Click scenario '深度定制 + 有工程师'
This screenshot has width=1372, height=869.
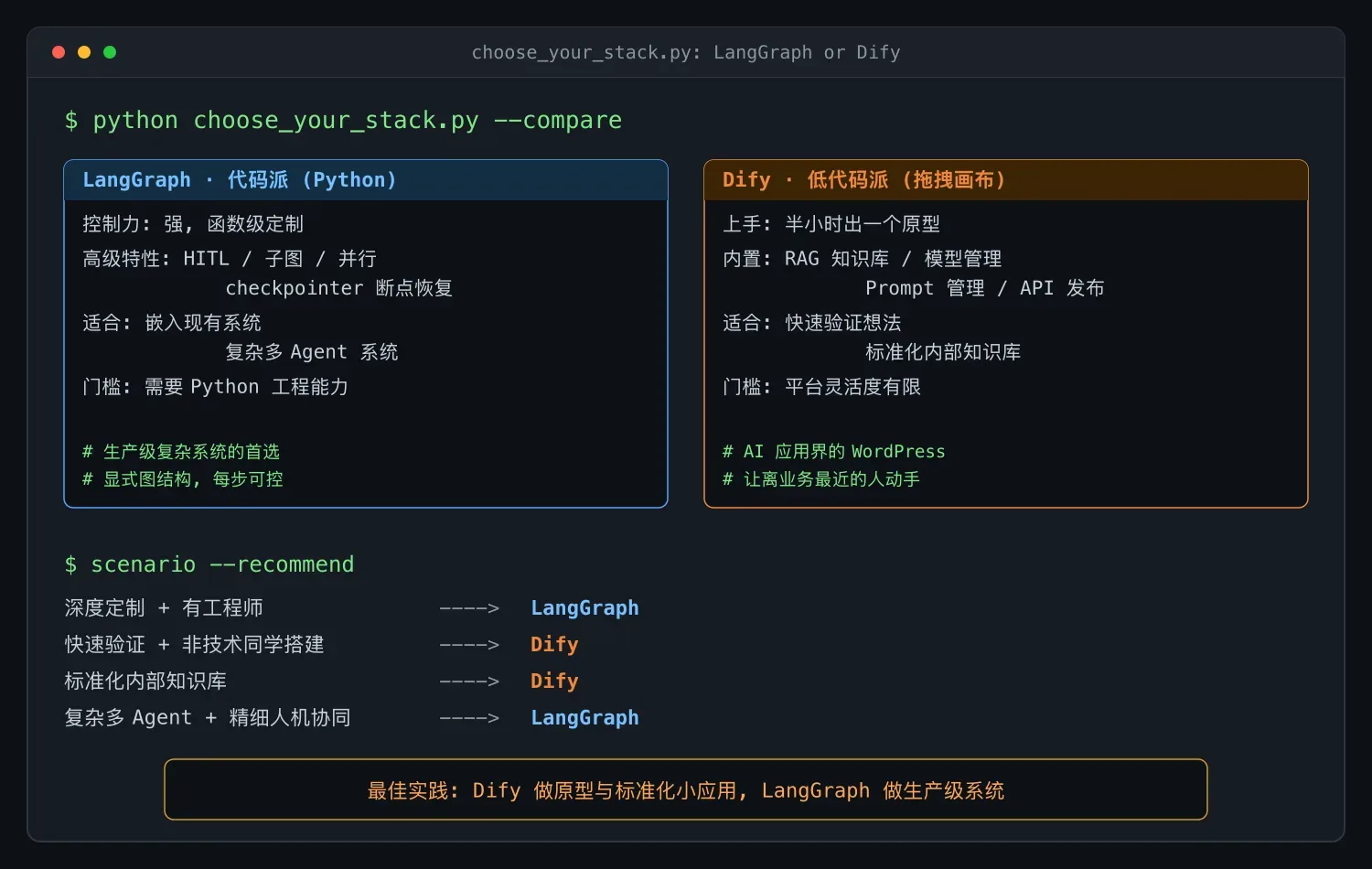click(164, 608)
